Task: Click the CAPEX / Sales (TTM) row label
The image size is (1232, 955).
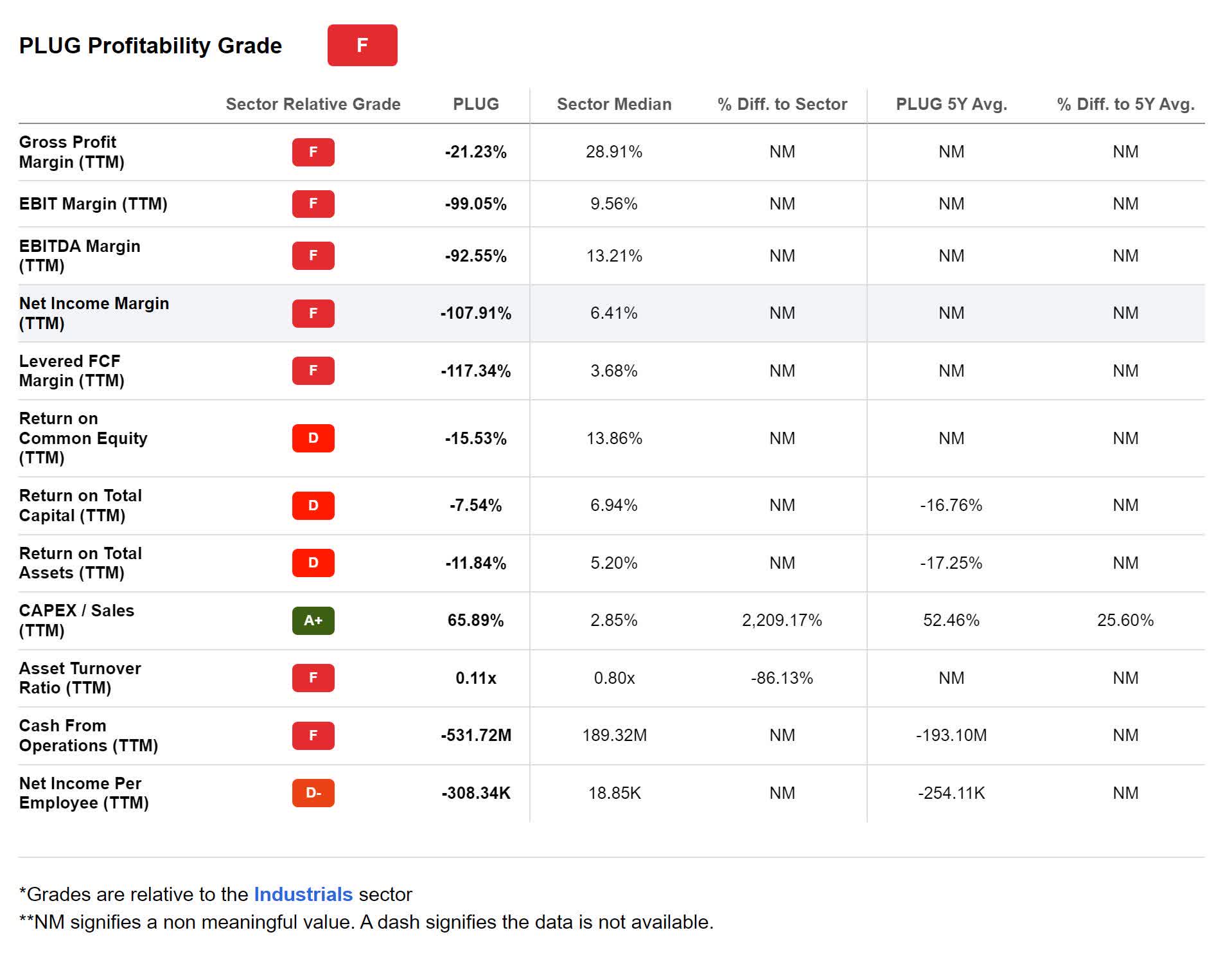Action: pyautogui.click(x=76, y=620)
